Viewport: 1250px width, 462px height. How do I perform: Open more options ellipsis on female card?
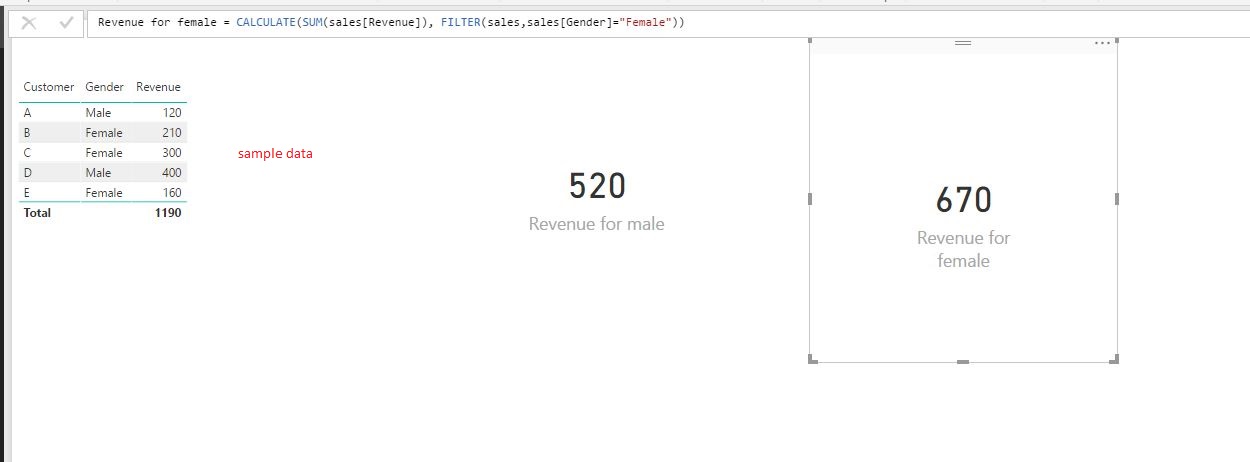pyautogui.click(x=1103, y=43)
